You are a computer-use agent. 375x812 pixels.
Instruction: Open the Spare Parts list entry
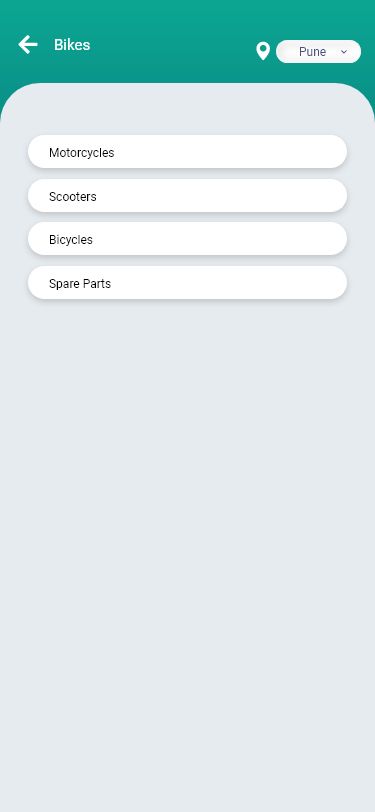point(187,283)
